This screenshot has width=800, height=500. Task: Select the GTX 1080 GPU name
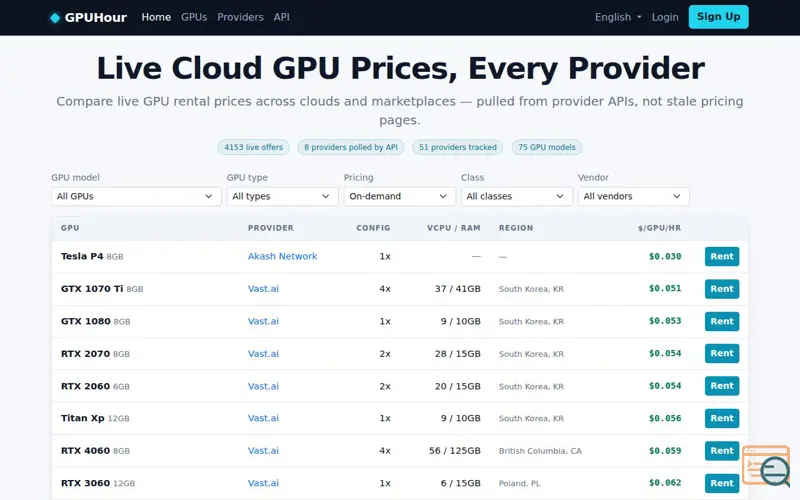tap(86, 321)
